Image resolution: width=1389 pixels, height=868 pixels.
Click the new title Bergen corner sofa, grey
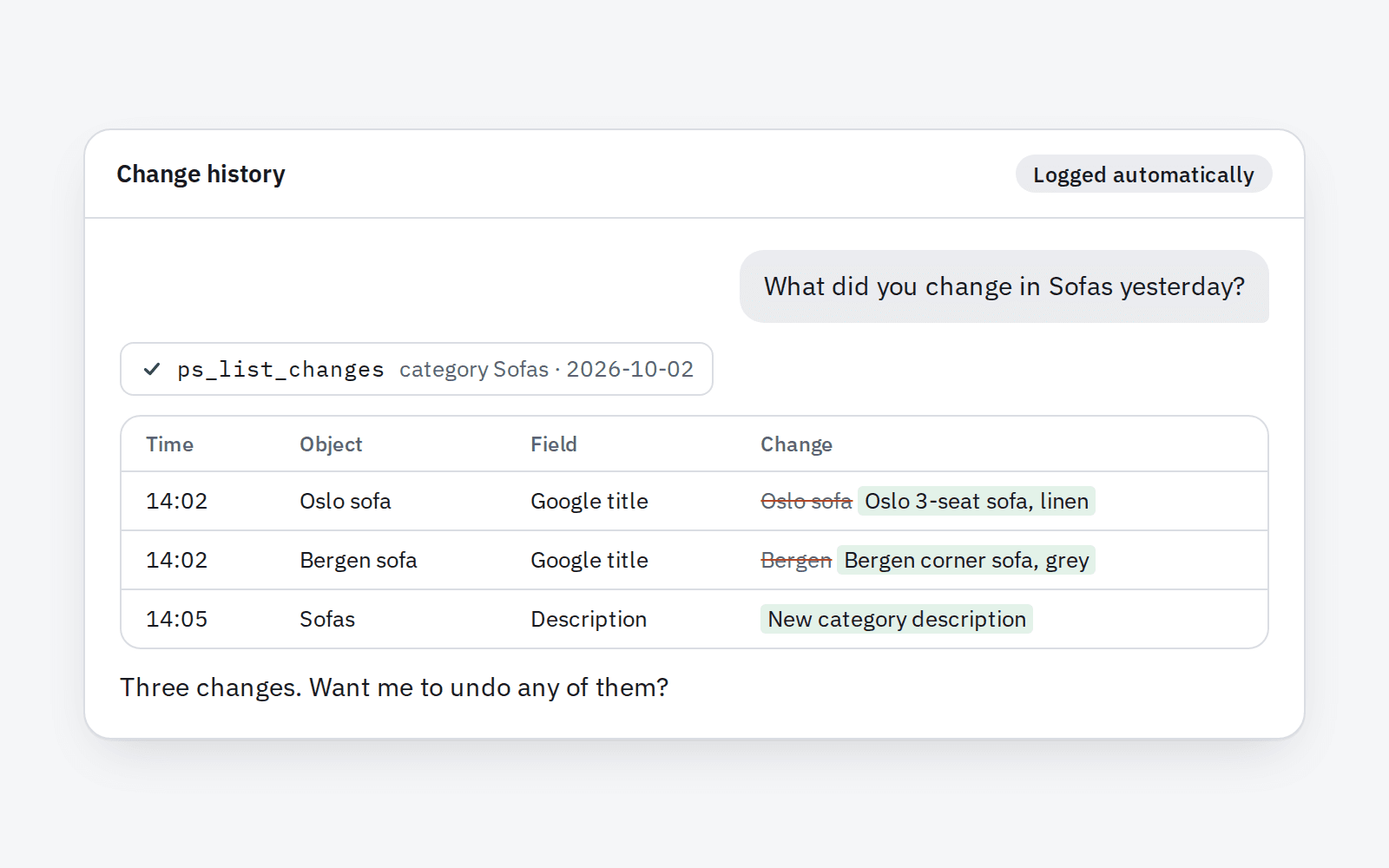[966, 561]
